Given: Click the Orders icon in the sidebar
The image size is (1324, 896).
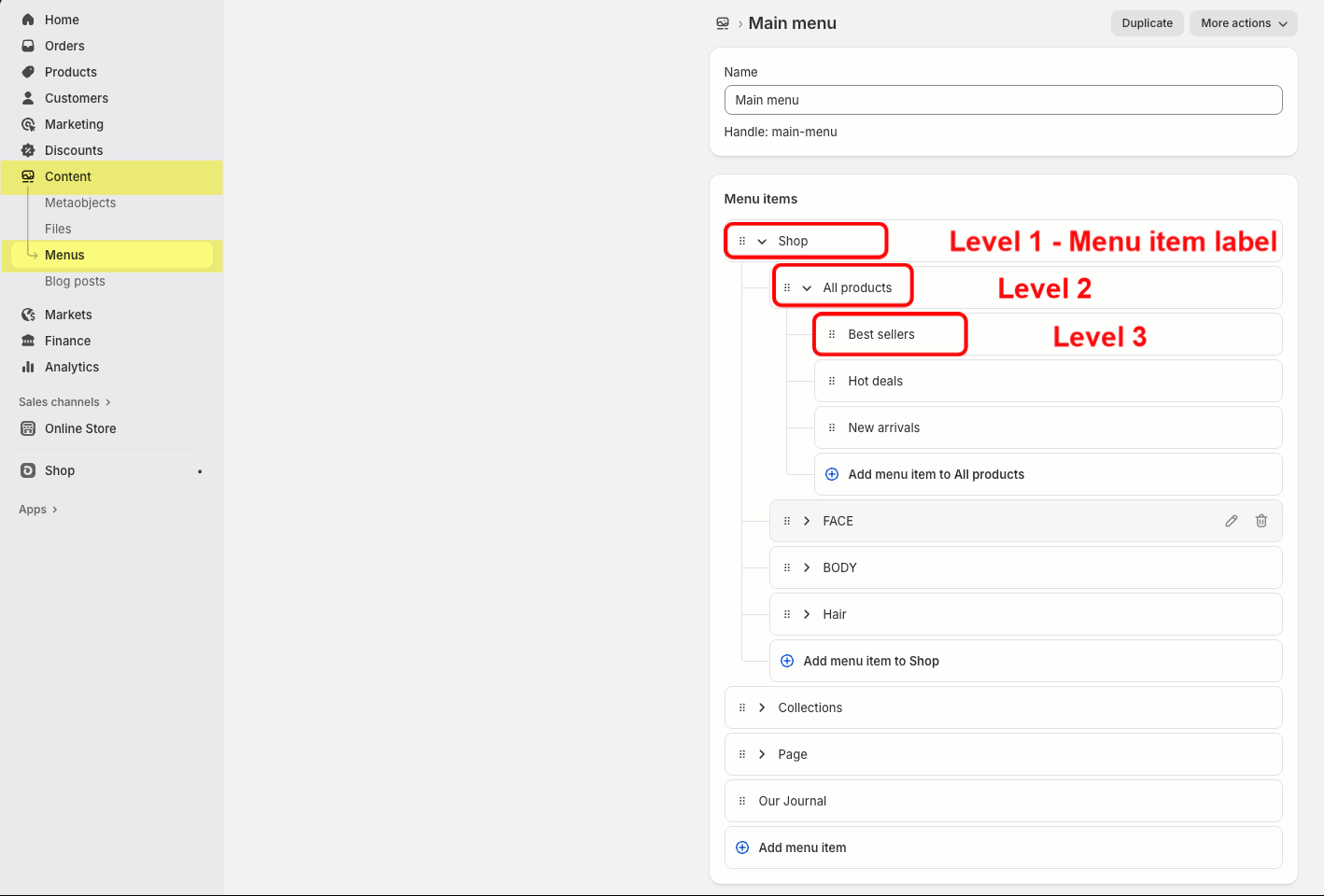Looking at the screenshot, I should (28, 46).
